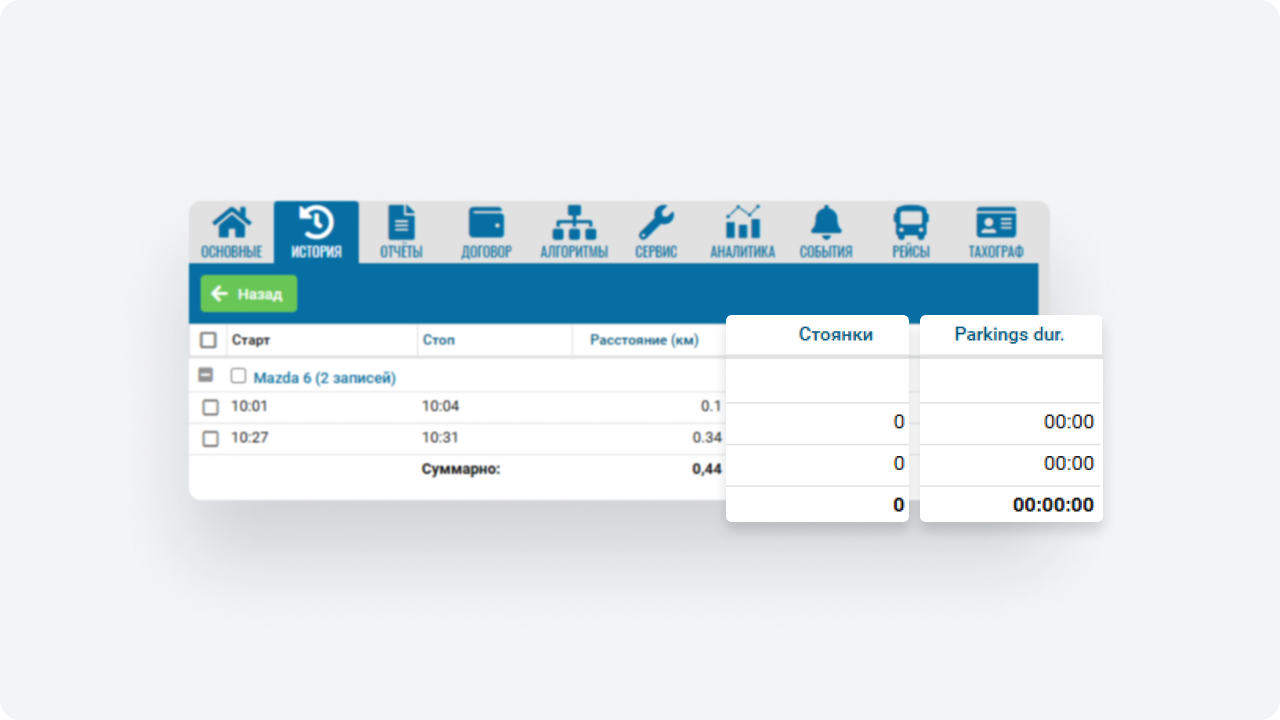Screen dimensions: 1280x720
Task: Open the Mazda 6 (2 записей) link
Action: [x=324, y=378]
